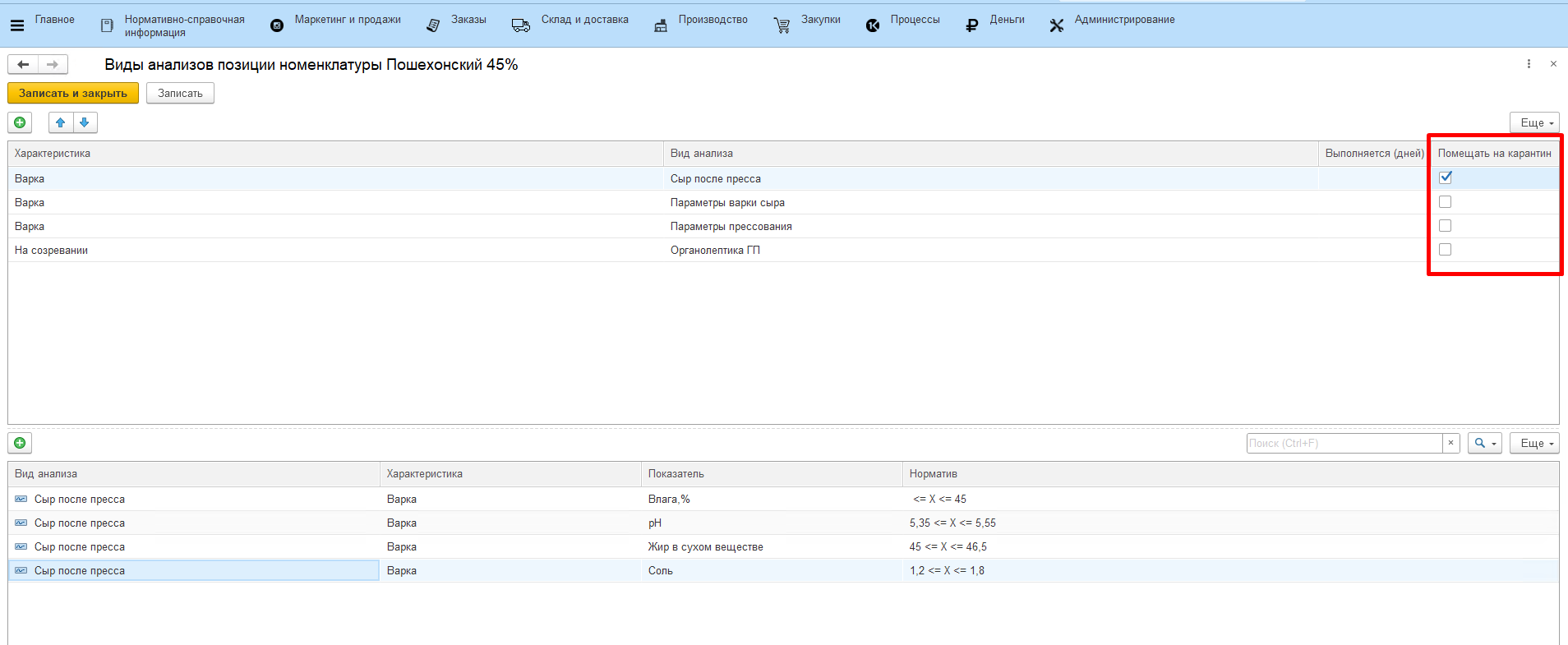Open the Производство section
This screenshot has height=645, width=1568.
point(713,20)
